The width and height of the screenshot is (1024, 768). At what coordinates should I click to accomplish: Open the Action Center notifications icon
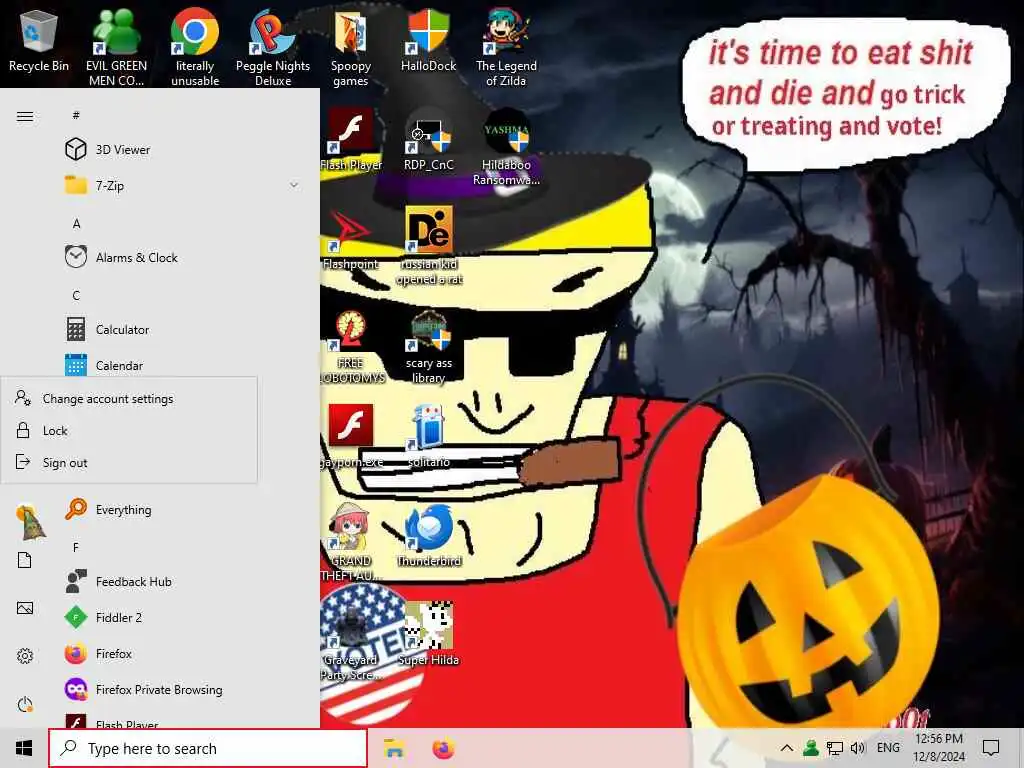point(991,748)
